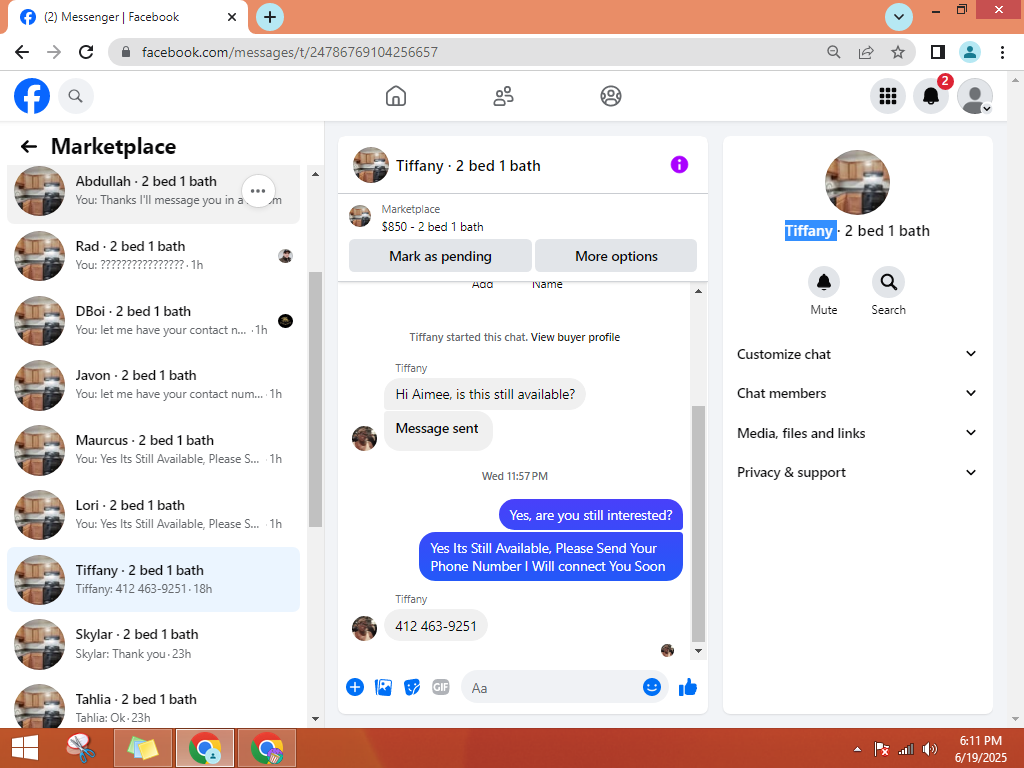
Task: Open Rad 2 bed 1 bath conversation
Action: [153, 255]
